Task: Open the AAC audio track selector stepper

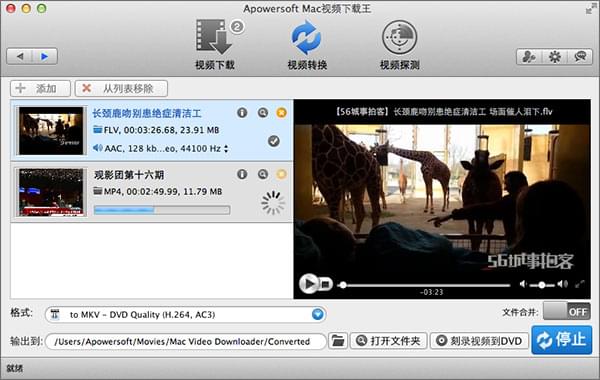Action: point(226,149)
